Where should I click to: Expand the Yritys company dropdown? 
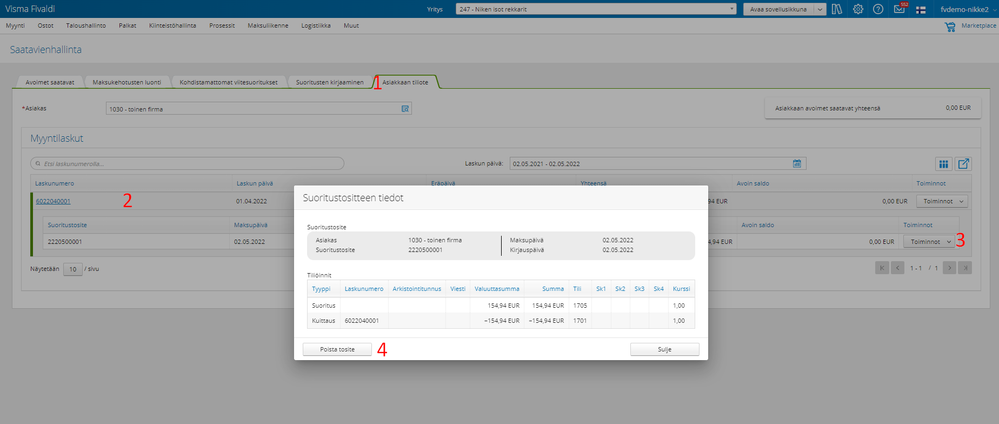[x=596, y=9]
